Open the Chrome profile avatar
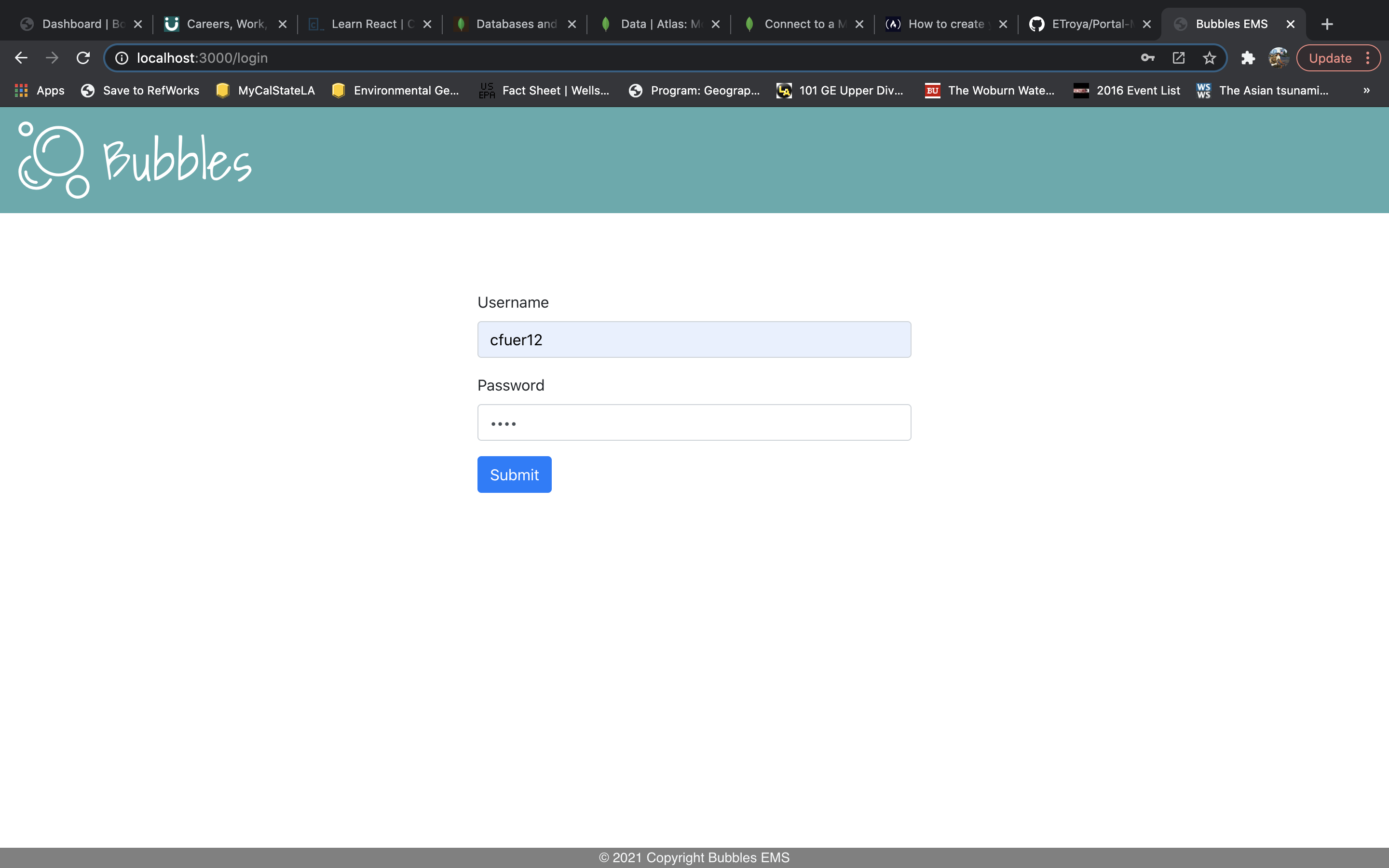 tap(1278, 58)
